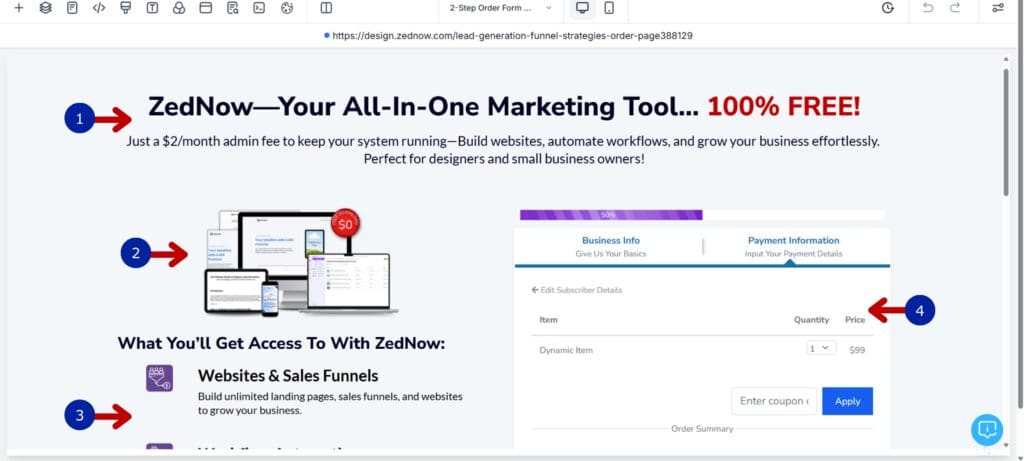The width and height of the screenshot is (1024, 461).
Task: Switch to desktop preview mode
Action: [x=583, y=8]
